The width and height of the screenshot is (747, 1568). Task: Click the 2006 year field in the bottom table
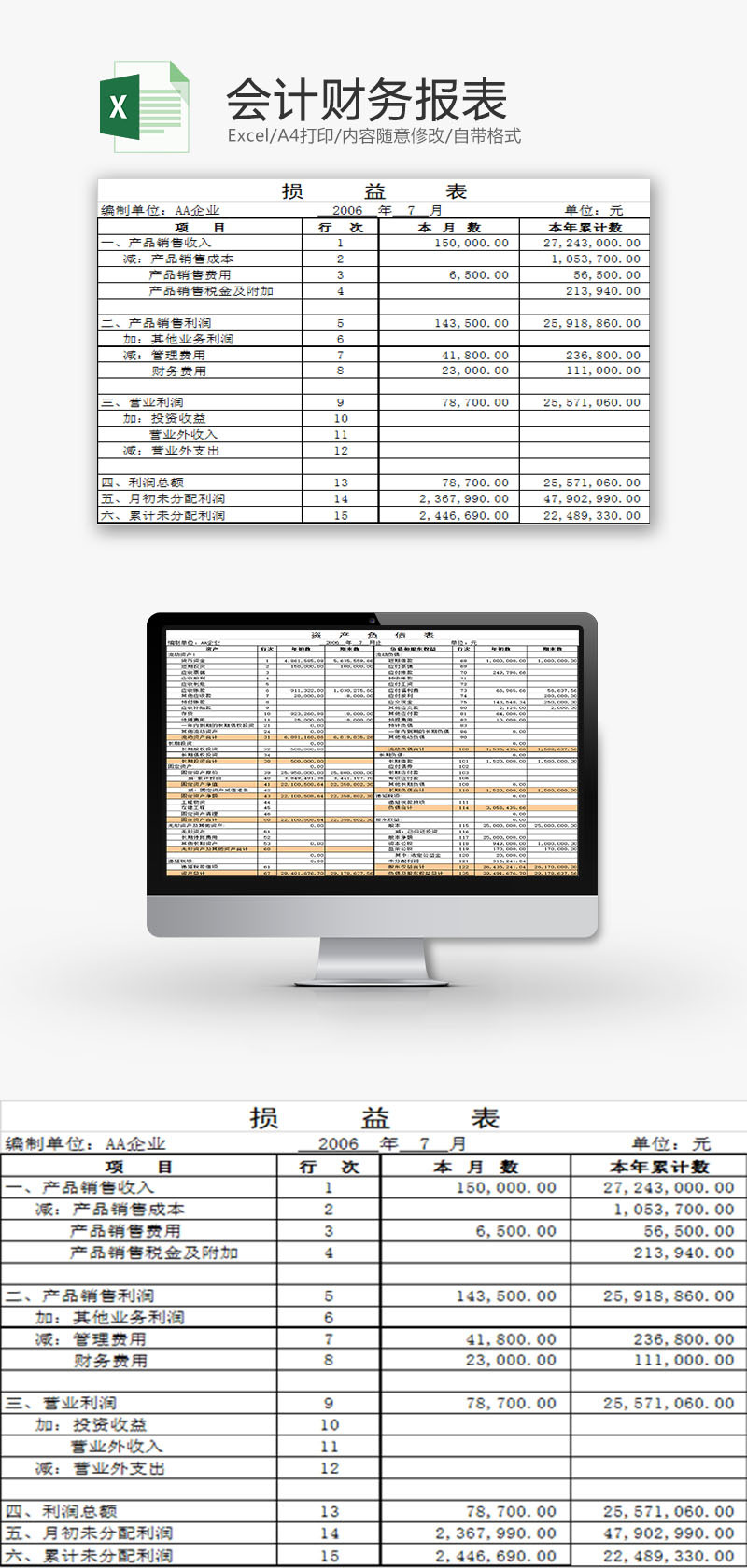tap(338, 1143)
